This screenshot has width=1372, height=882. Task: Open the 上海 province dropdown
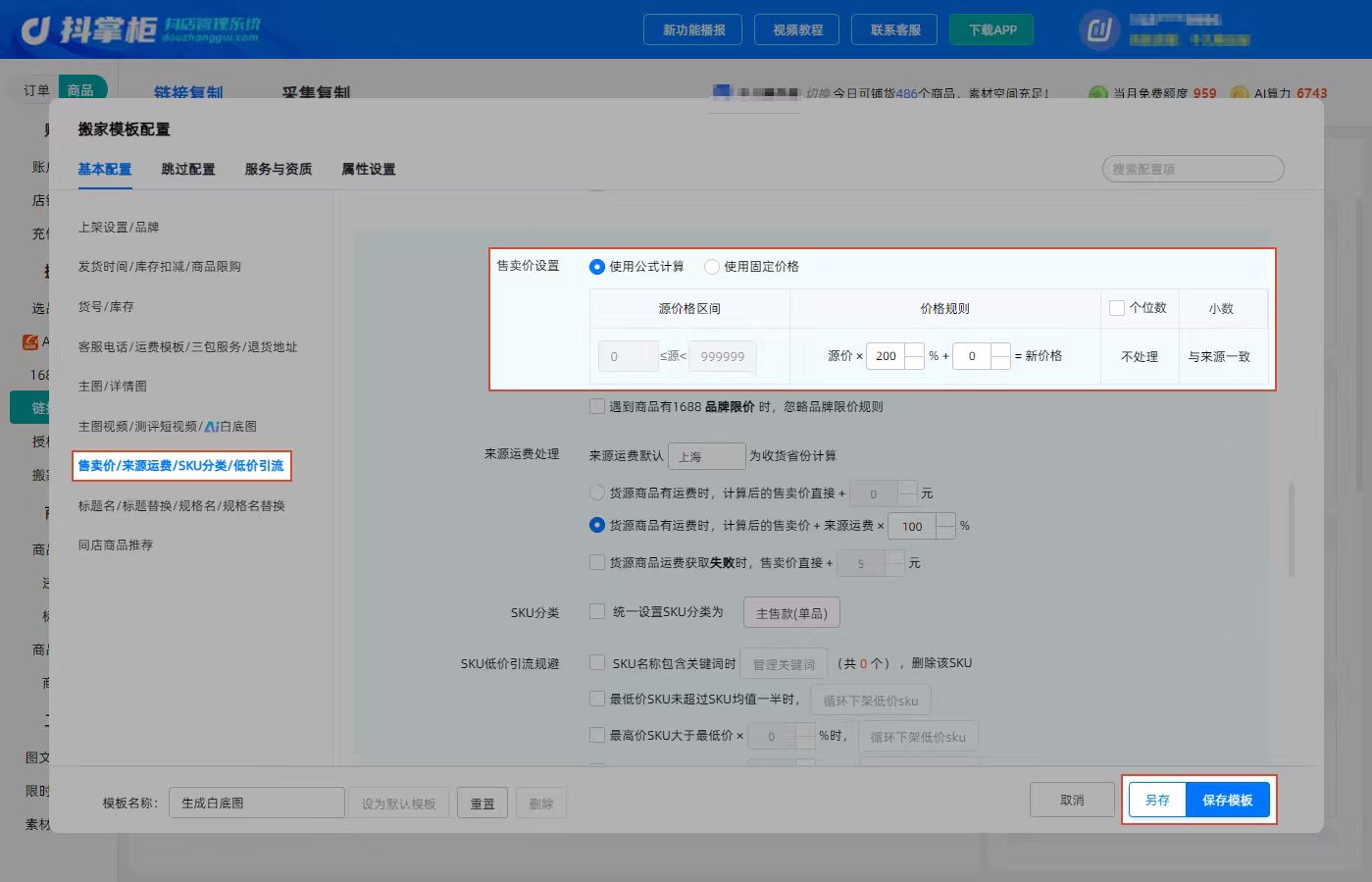(707, 456)
